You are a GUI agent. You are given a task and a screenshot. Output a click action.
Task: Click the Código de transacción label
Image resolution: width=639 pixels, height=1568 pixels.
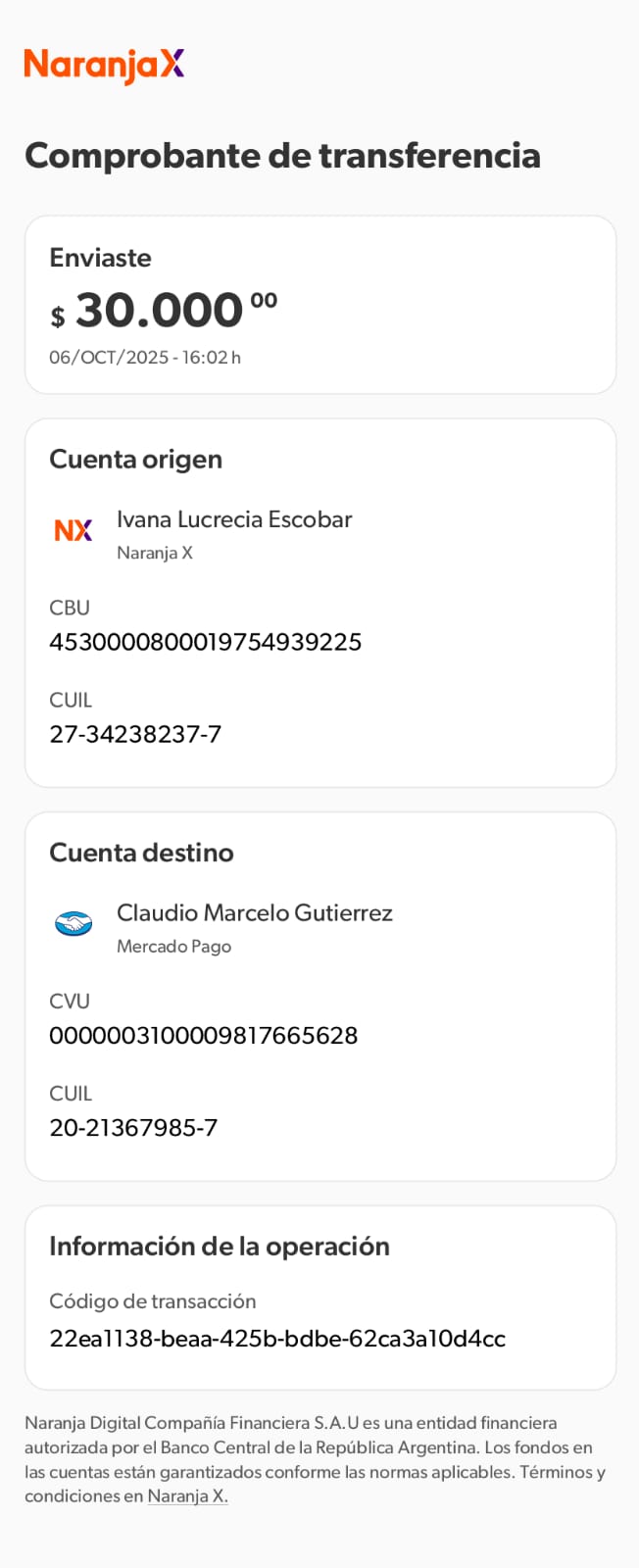tap(152, 1301)
